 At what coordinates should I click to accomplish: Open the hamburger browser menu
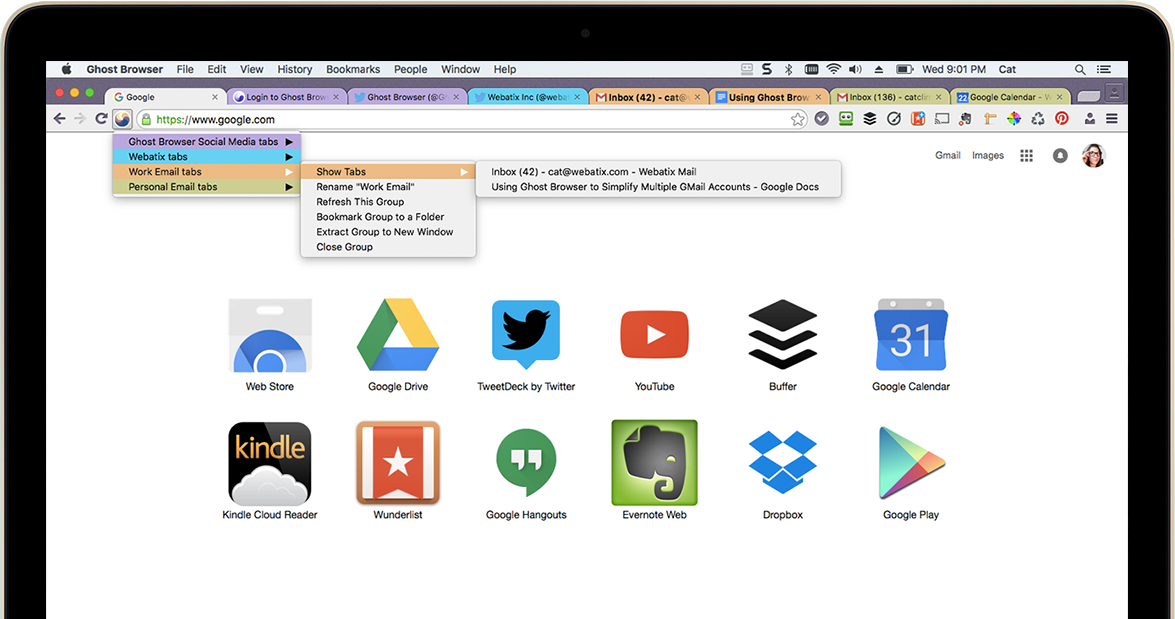click(1112, 119)
